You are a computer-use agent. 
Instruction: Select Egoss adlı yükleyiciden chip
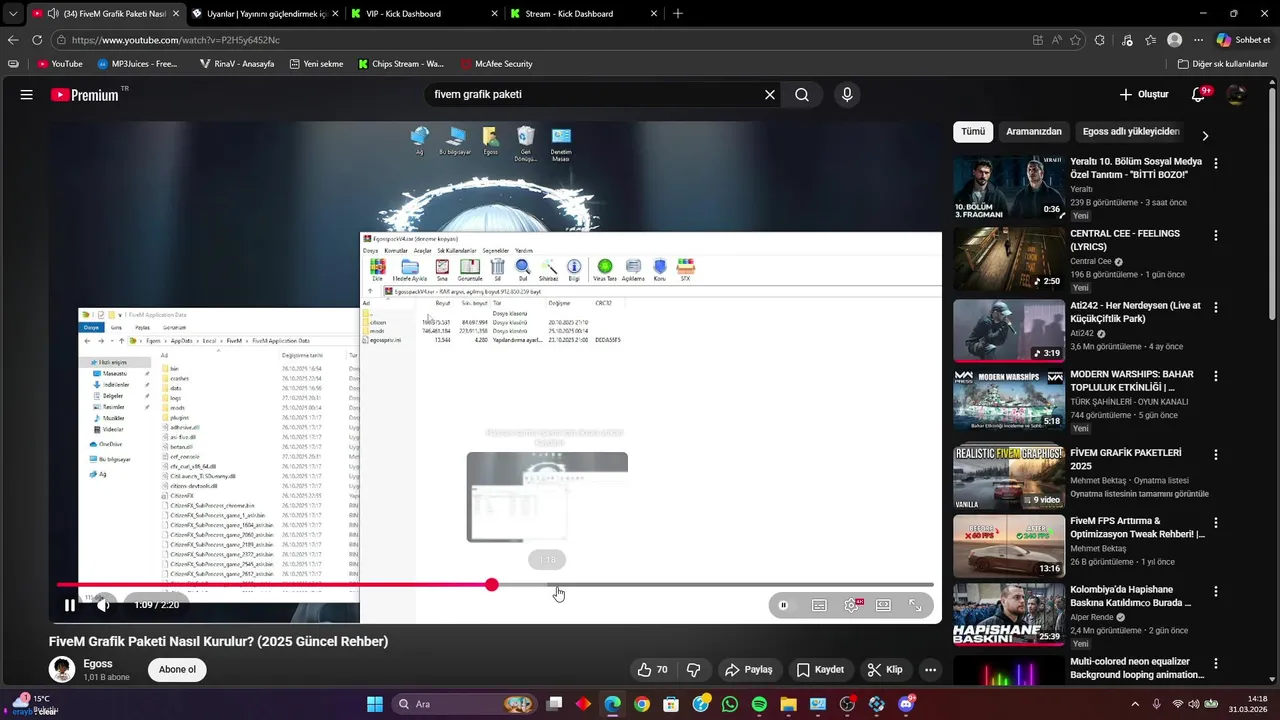pyautogui.click(x=1131, y=132)
